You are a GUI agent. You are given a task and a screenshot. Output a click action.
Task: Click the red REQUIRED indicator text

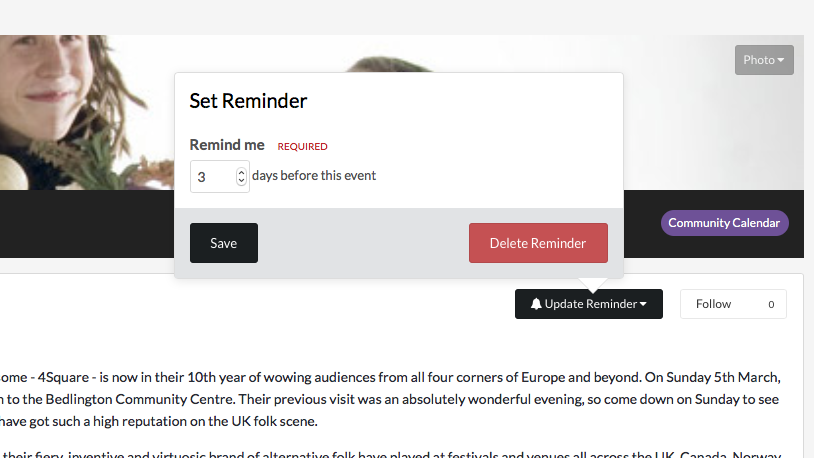tap(302, 147)
